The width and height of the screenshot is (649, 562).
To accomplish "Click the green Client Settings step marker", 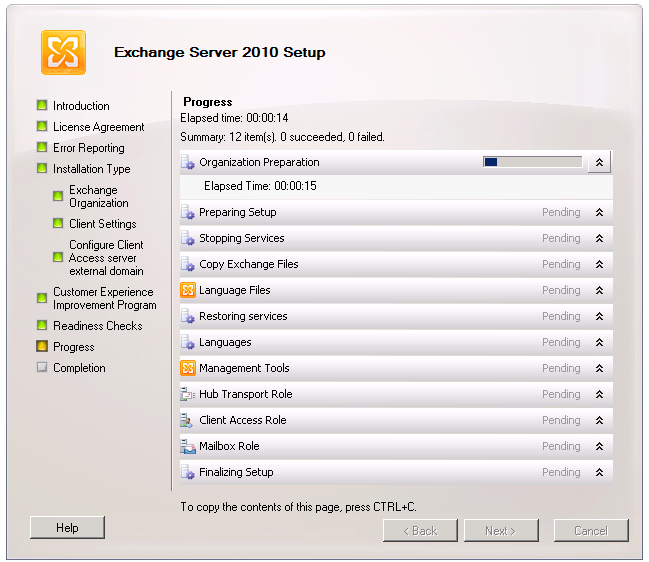I will pyautogui.click(x=58, y=223).
